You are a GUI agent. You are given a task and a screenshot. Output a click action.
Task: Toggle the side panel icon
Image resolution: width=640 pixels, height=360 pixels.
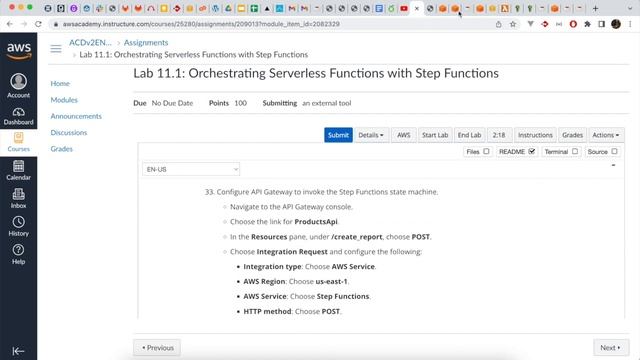(602, 24)
